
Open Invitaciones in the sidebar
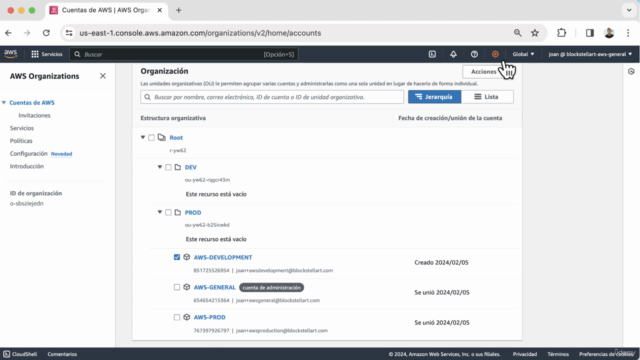34,116
